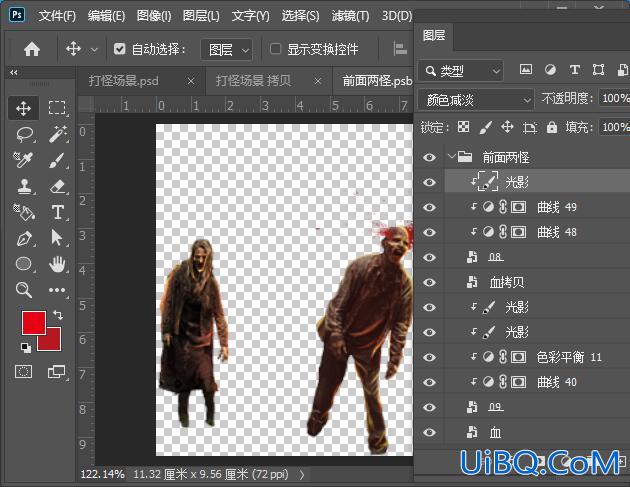This screenshot has width=630, height=487.
Task: Hide the 色彩平衡 11 layer
Action: pyautogui.click(x=429, y=357)
